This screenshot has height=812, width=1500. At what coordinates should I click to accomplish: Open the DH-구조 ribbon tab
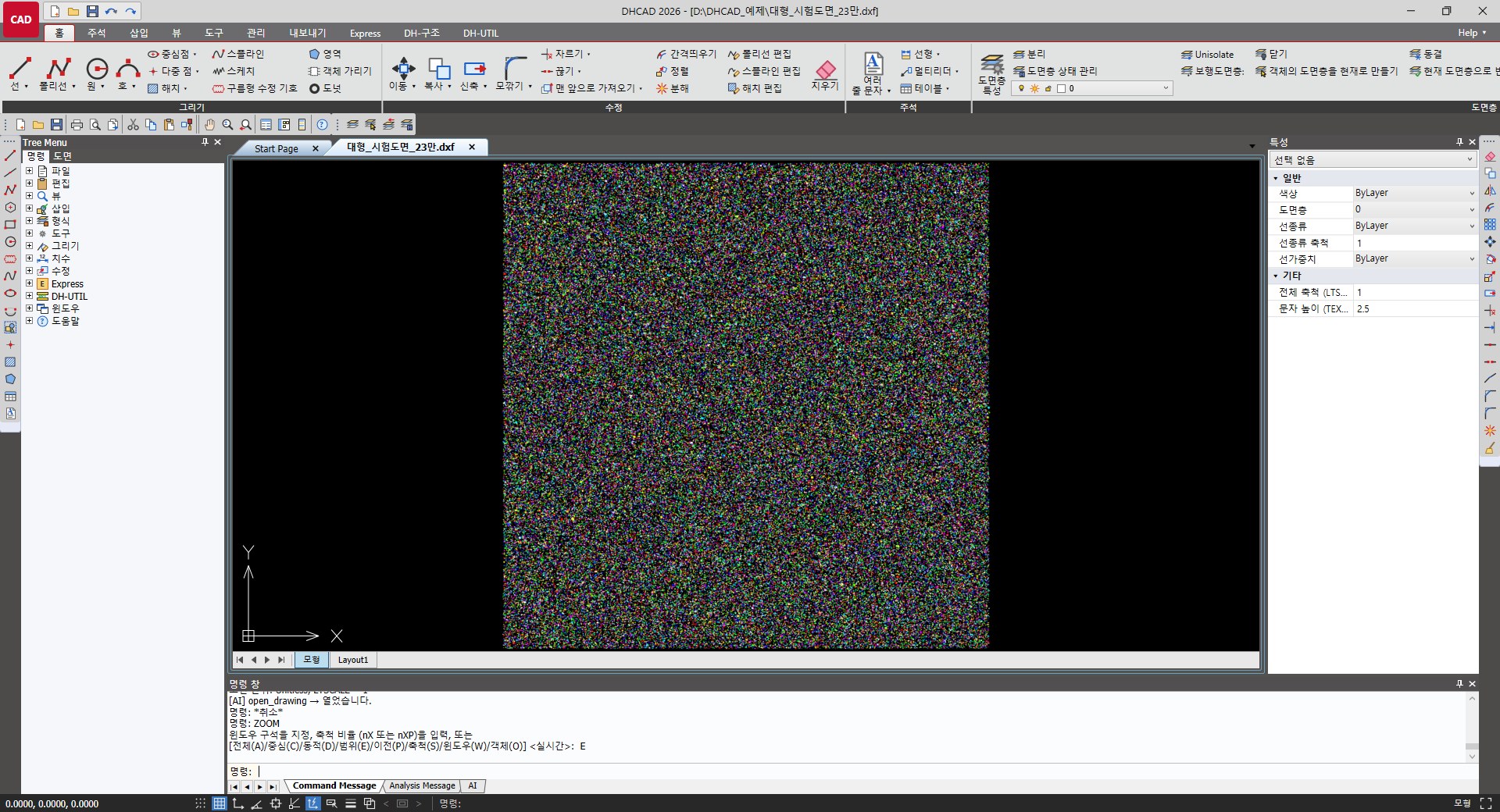click(421, 33)
